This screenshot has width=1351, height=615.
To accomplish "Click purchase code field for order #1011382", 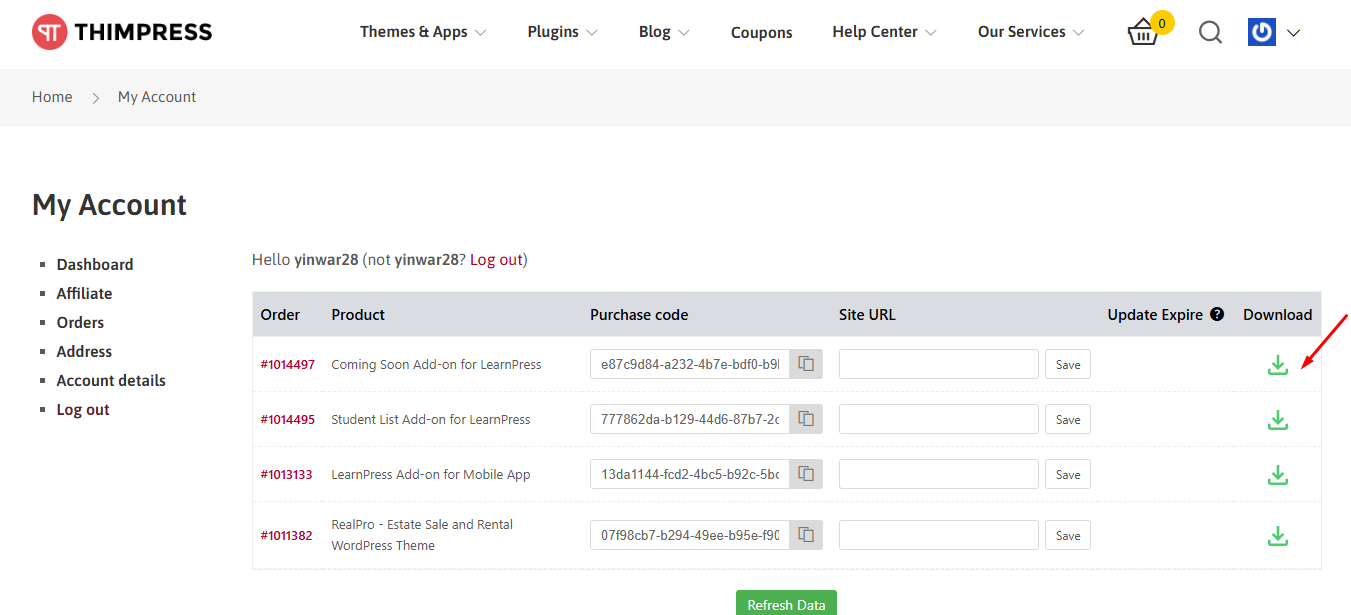I will pos(690,535).
